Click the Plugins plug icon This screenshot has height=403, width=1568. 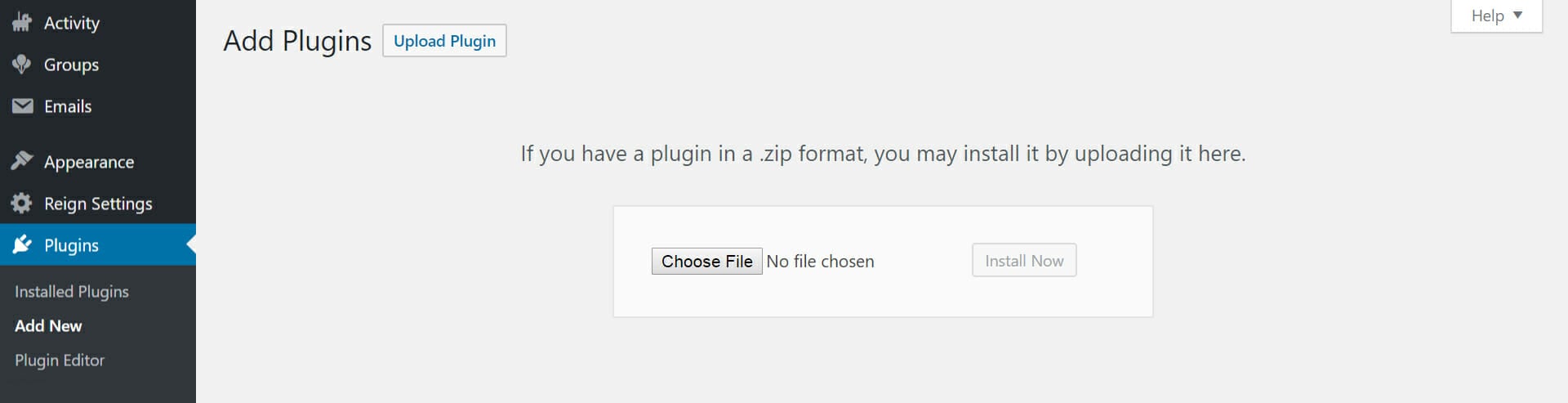click(22, 244)
